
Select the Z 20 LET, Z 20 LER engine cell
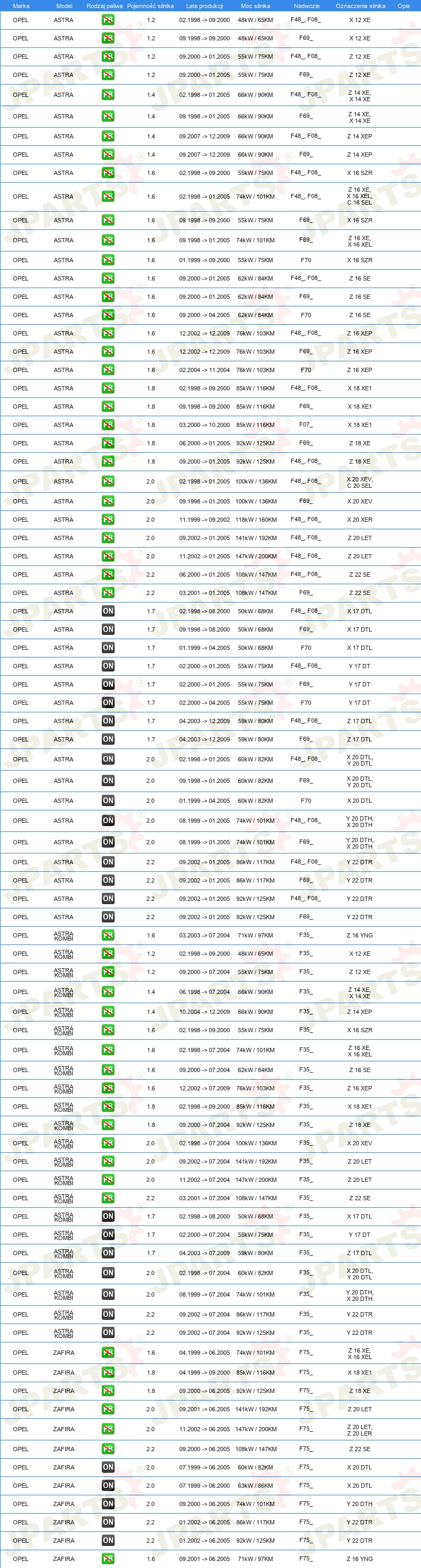click(360, 1429)
